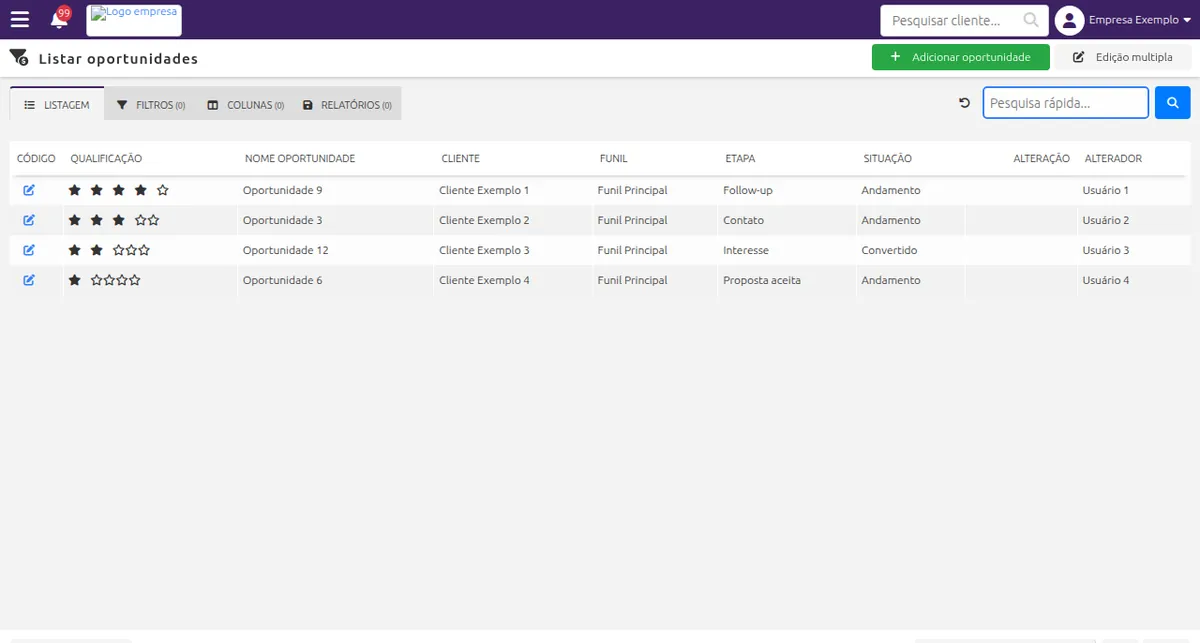Set Oportunidade 9 rating to five stars
The height and width of the screenshot is (643, 1200).
coord(163,190)
